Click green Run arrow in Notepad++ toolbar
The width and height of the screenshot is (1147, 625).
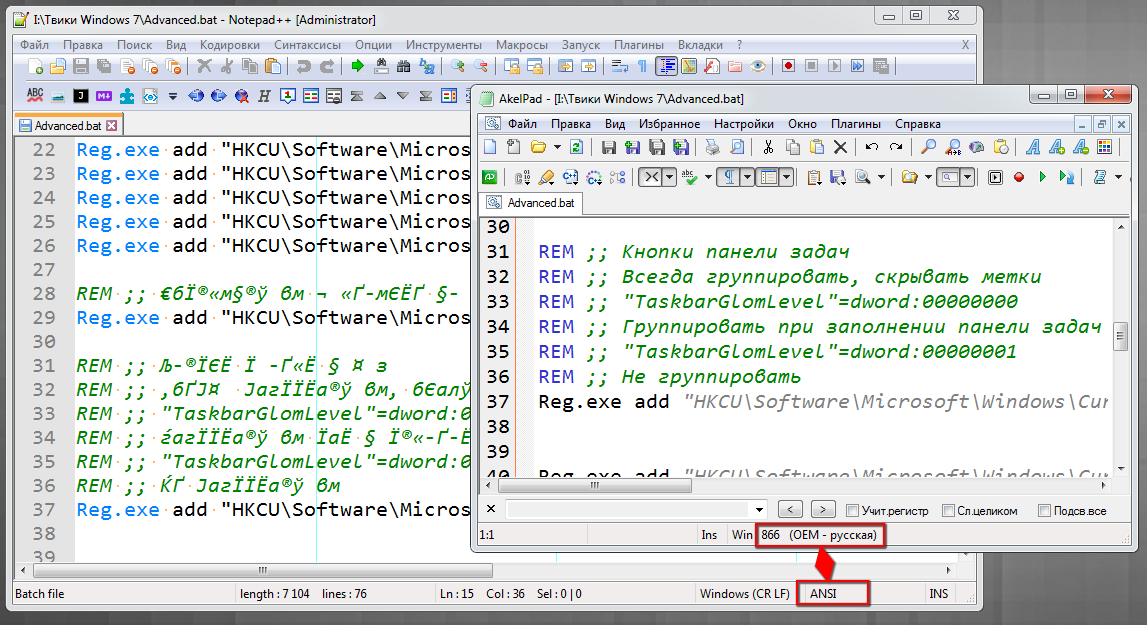[x=357, y=67]
